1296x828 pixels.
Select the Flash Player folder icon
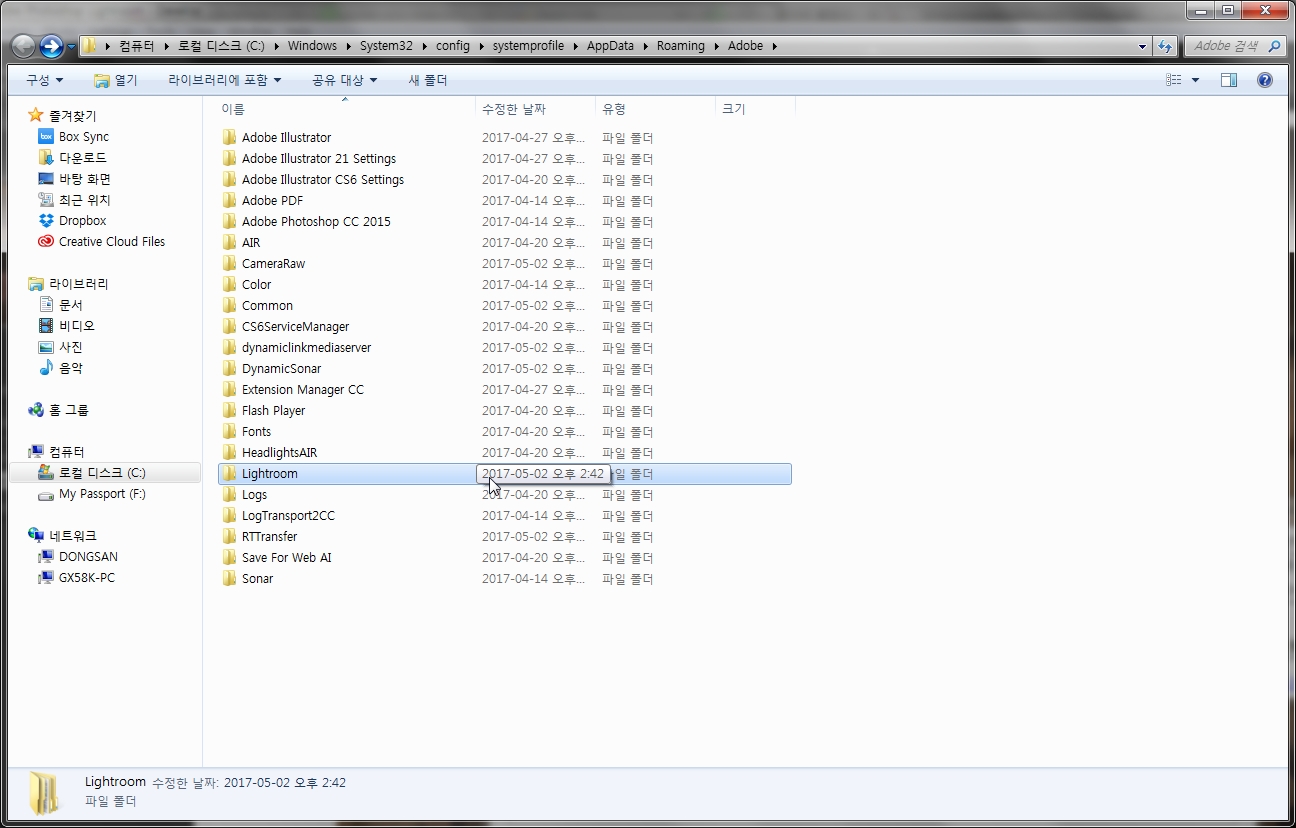[229, 410]
